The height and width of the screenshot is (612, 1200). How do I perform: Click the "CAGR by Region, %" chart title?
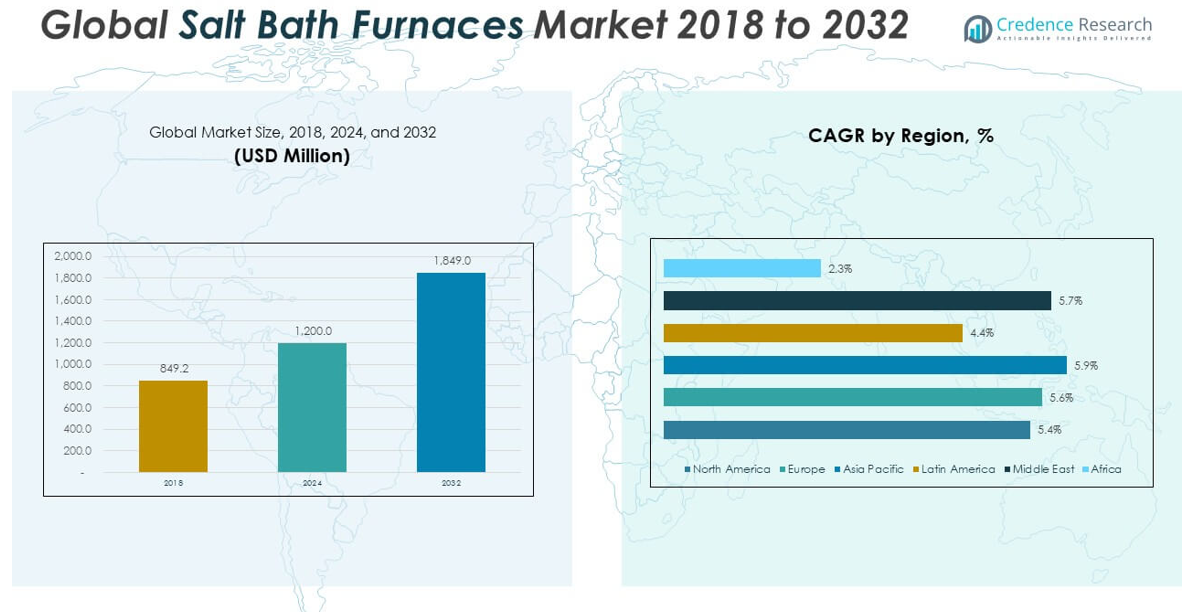point(900,136)
